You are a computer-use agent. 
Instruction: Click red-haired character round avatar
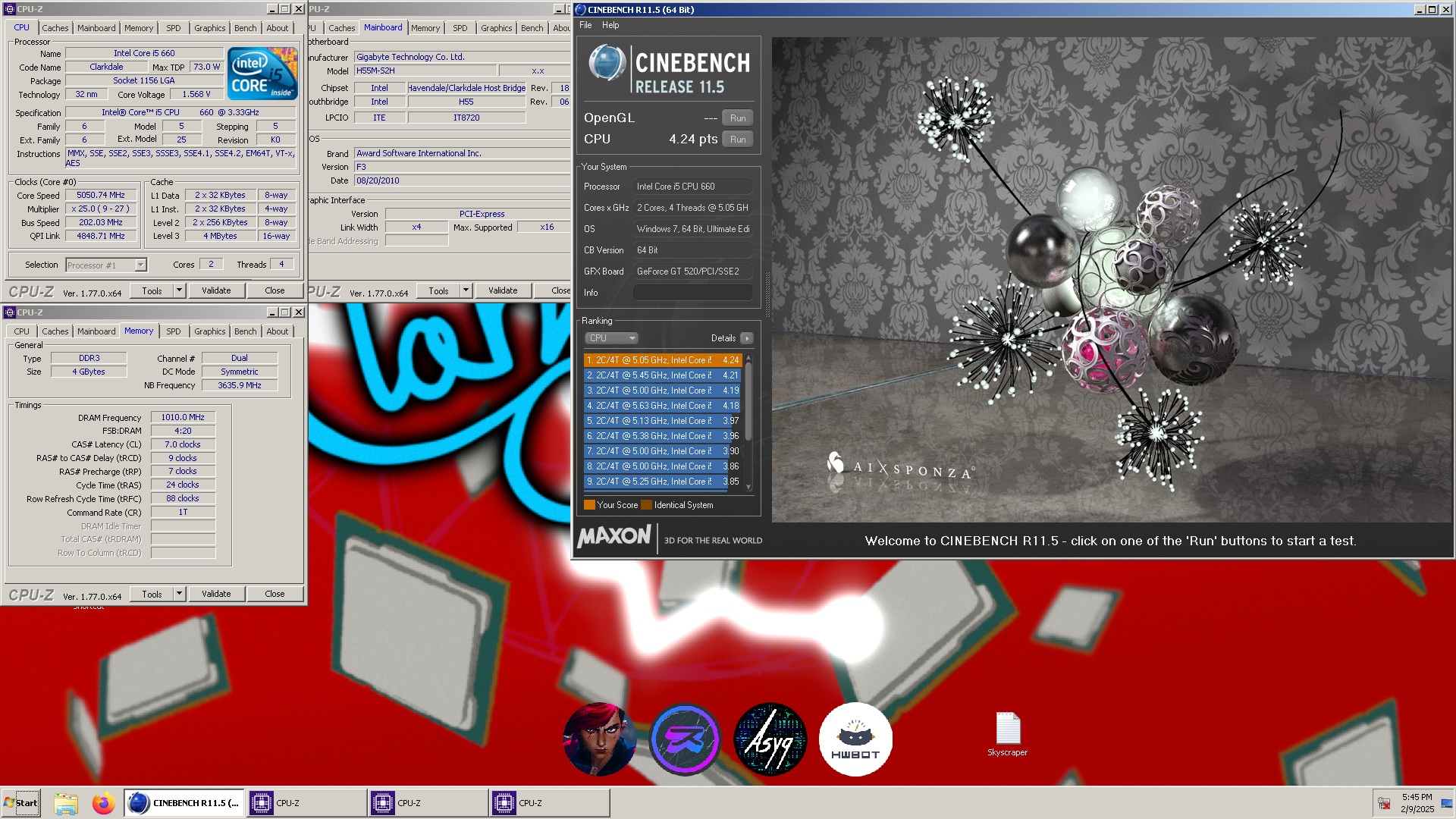click(x=599, y=739)
